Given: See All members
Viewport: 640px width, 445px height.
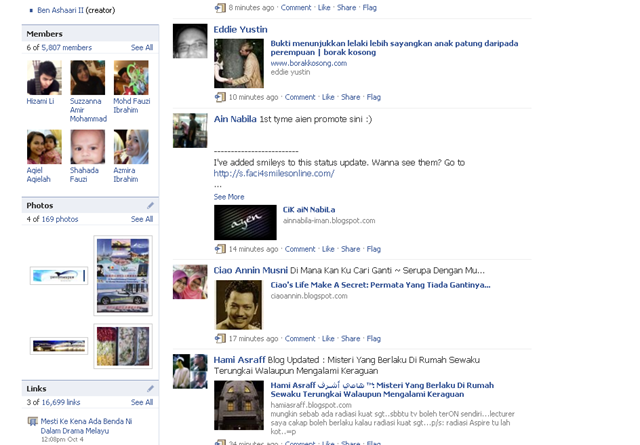Looking at the screenshot, I should click(x=142, y=47).
